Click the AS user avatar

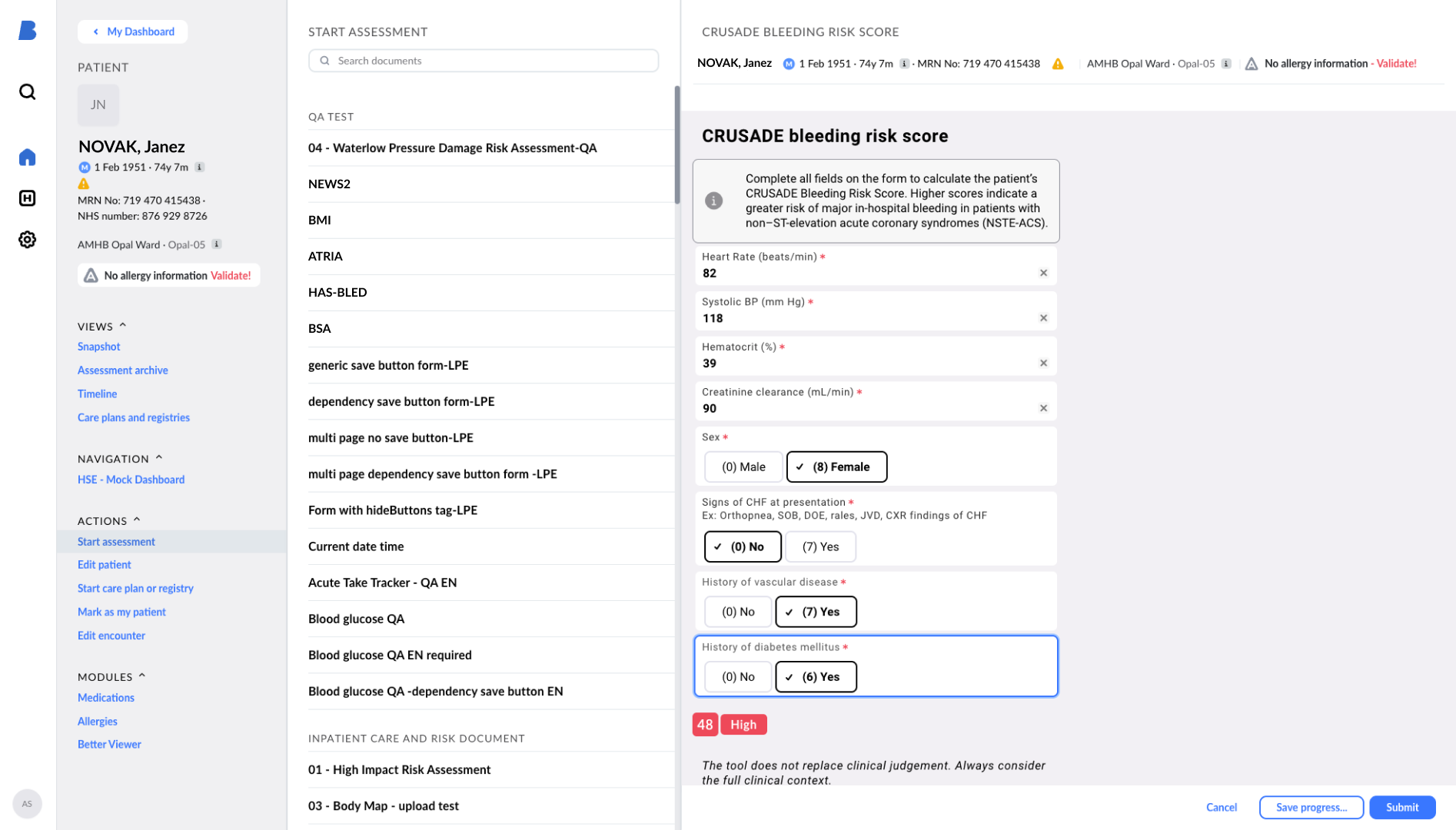pyautogui.click(x=27, y=804)
